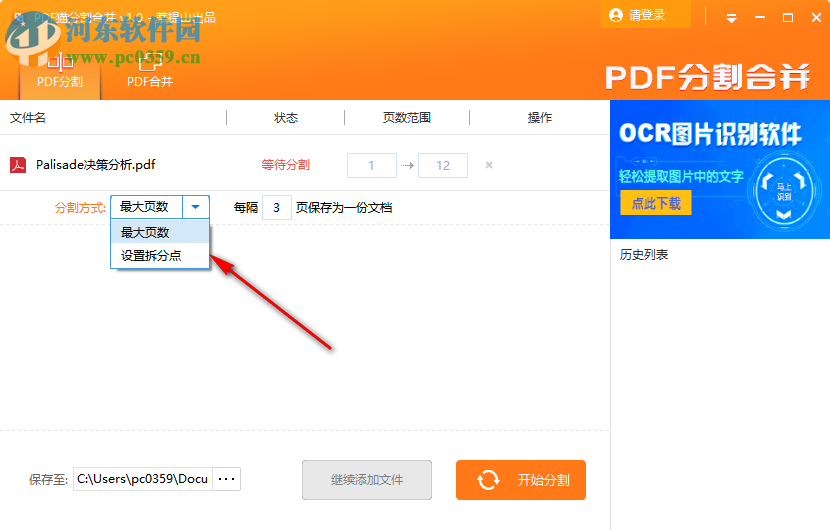830x530 pixels.
Task: Edit the start page field showing 1
Action: click(x=372, y=166)
